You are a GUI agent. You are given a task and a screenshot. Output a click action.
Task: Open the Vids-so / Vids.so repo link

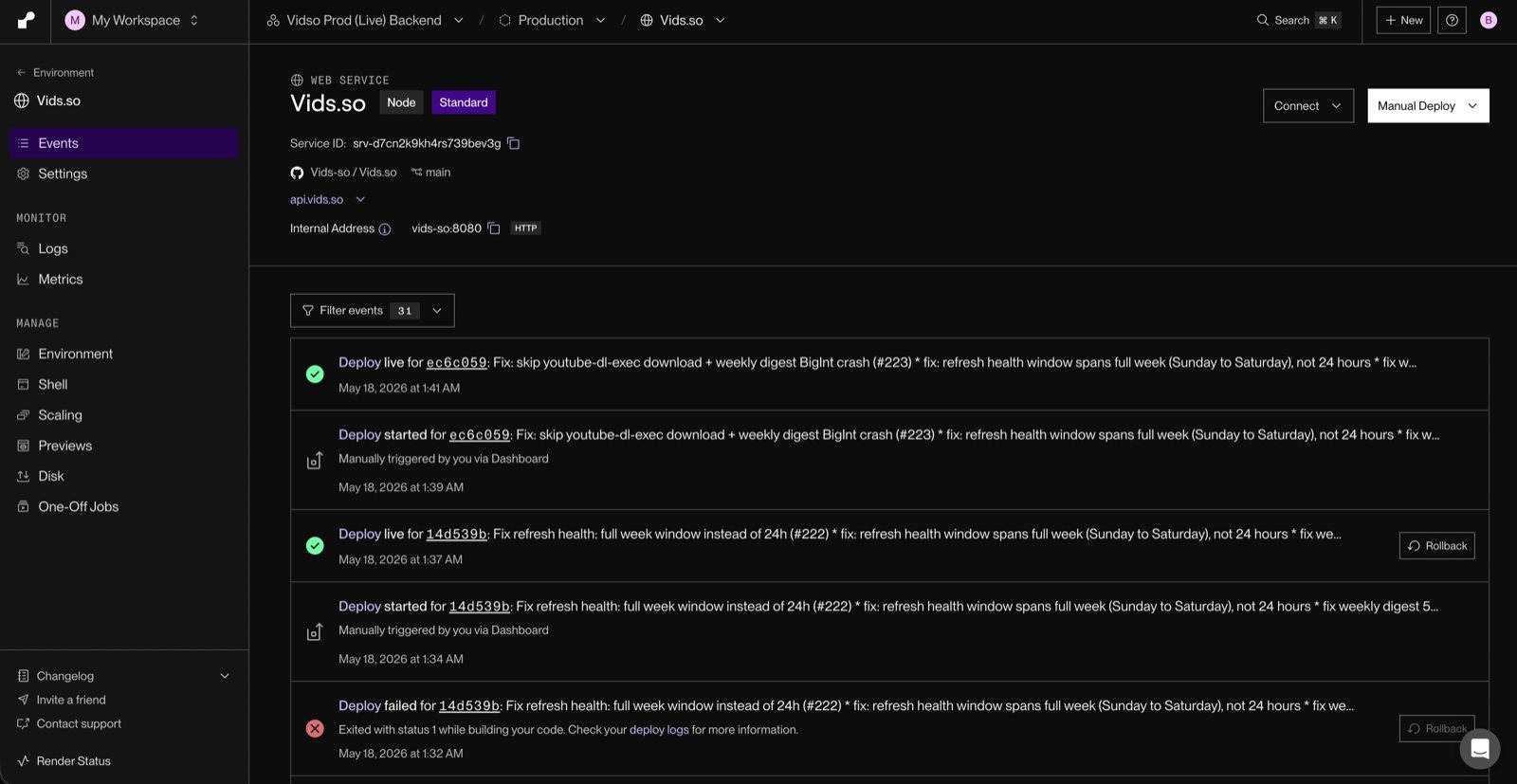pos(354,173)
